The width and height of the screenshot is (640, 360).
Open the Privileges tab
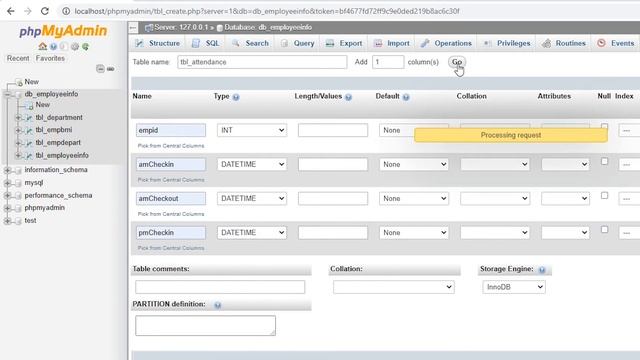[x=507, y=43]
